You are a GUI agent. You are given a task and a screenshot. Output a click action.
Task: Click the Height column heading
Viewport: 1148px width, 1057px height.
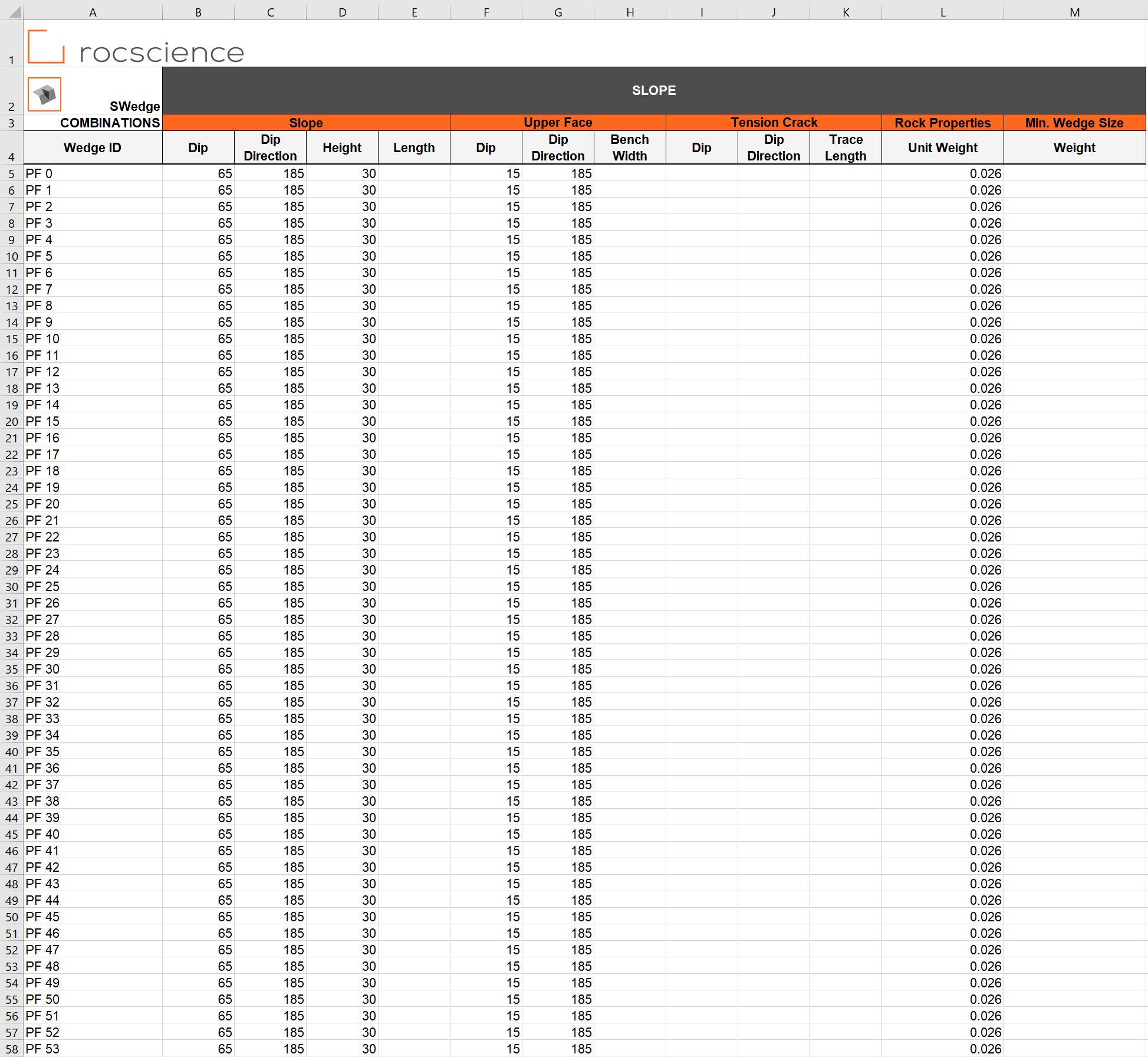(x=342, y=147)
